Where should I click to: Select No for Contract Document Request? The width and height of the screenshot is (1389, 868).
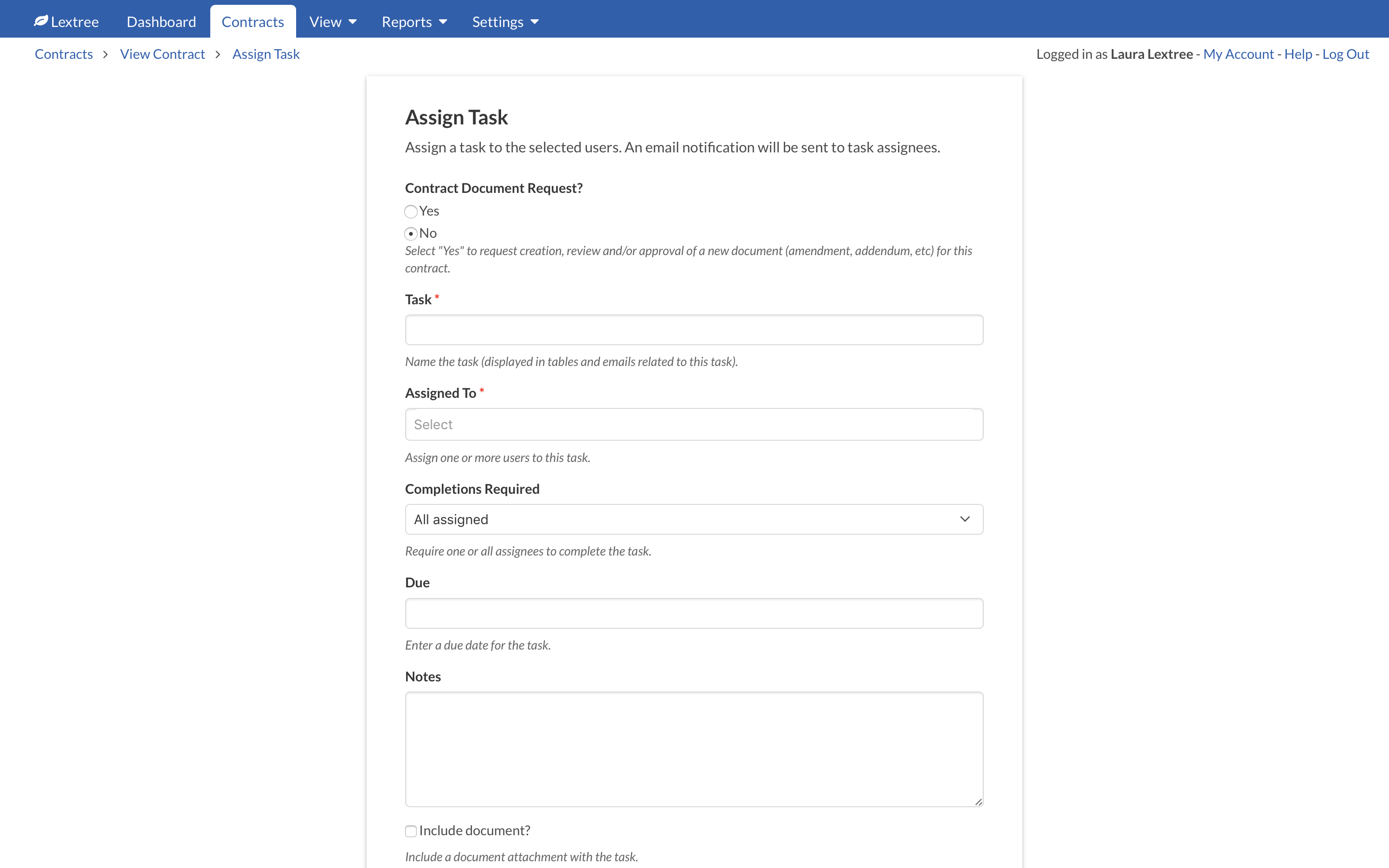(x=411, y=233)
